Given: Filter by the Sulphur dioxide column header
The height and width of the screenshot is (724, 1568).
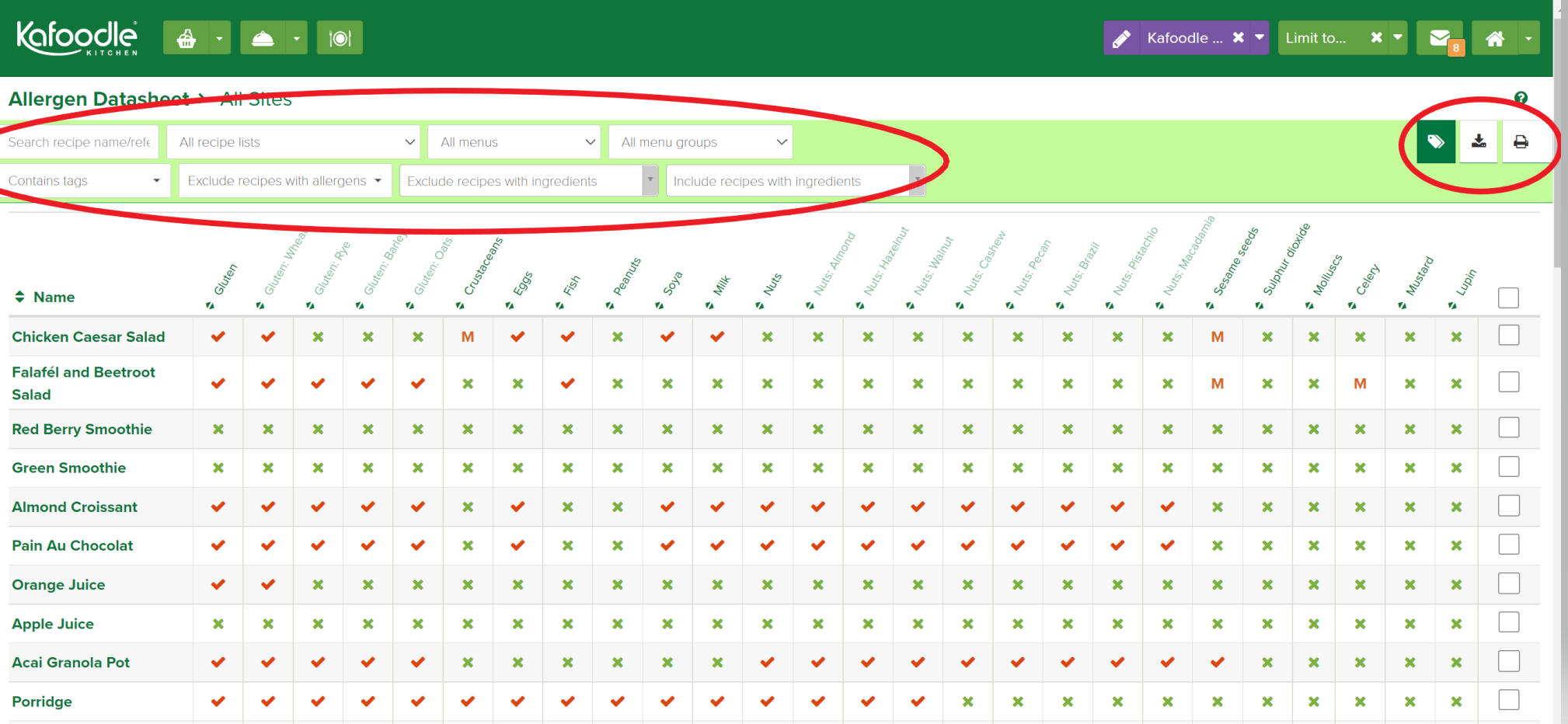Looking at the screenshot, I should pyautogui.click(x=1285, y=260).
